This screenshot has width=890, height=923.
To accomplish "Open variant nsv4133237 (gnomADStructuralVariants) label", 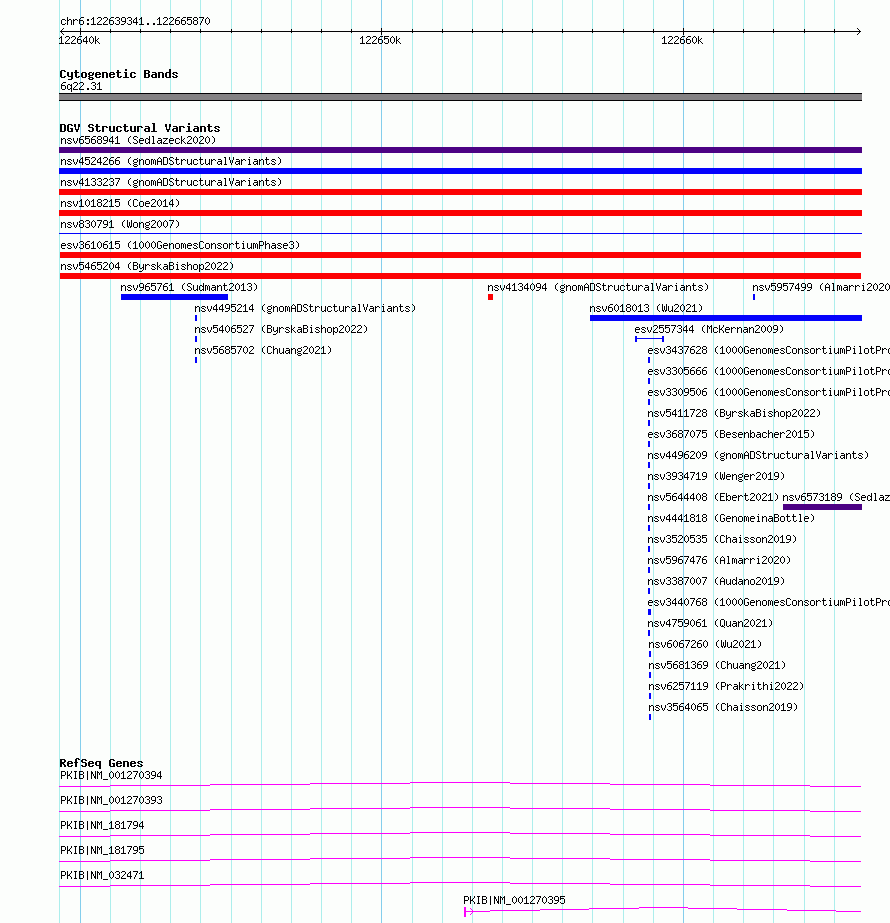I will [x=171, y=182].
